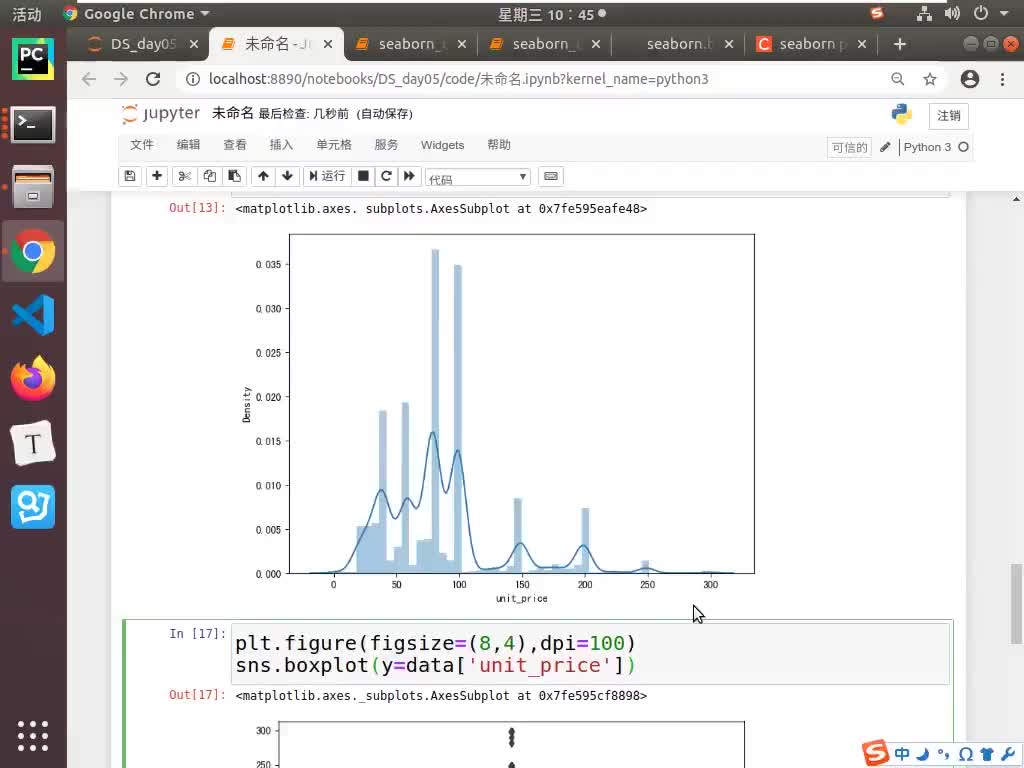Open Visual Studio Code from the dock

[33, 315]
